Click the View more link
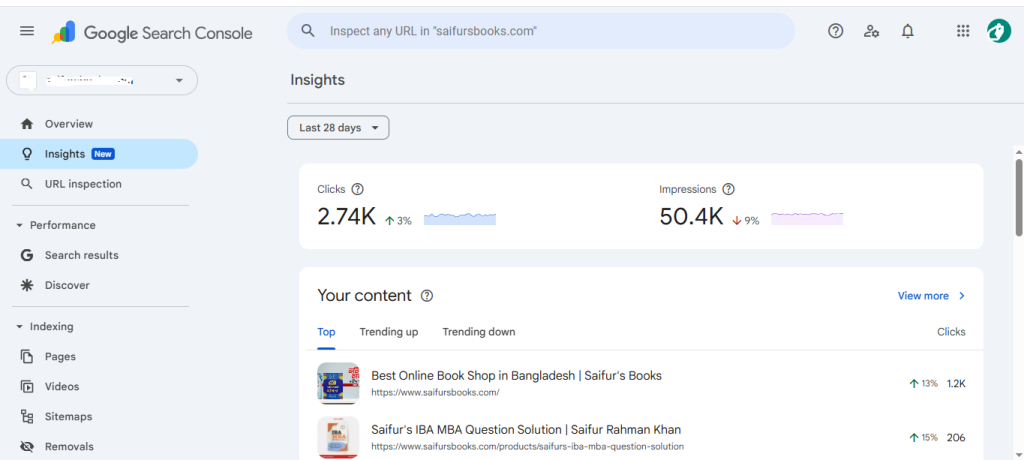1024x460 pixels. click(x=931, y=296)
